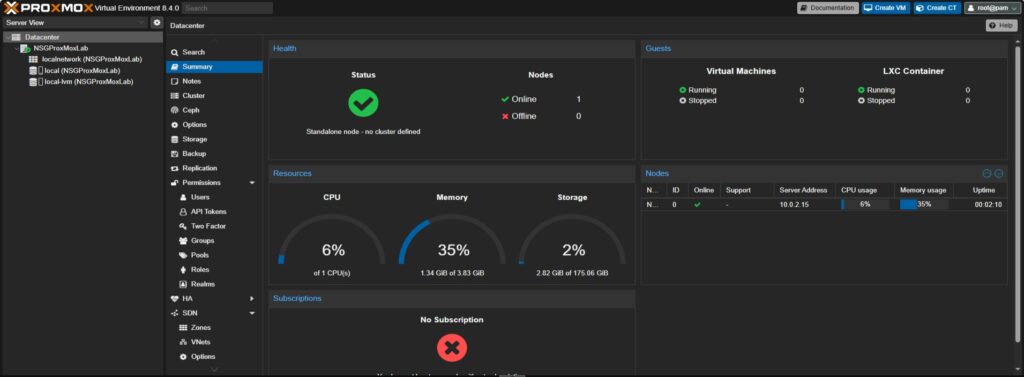Open the Server View gear settings icon
Screen dimensions: 1024x377
[157, 23]
